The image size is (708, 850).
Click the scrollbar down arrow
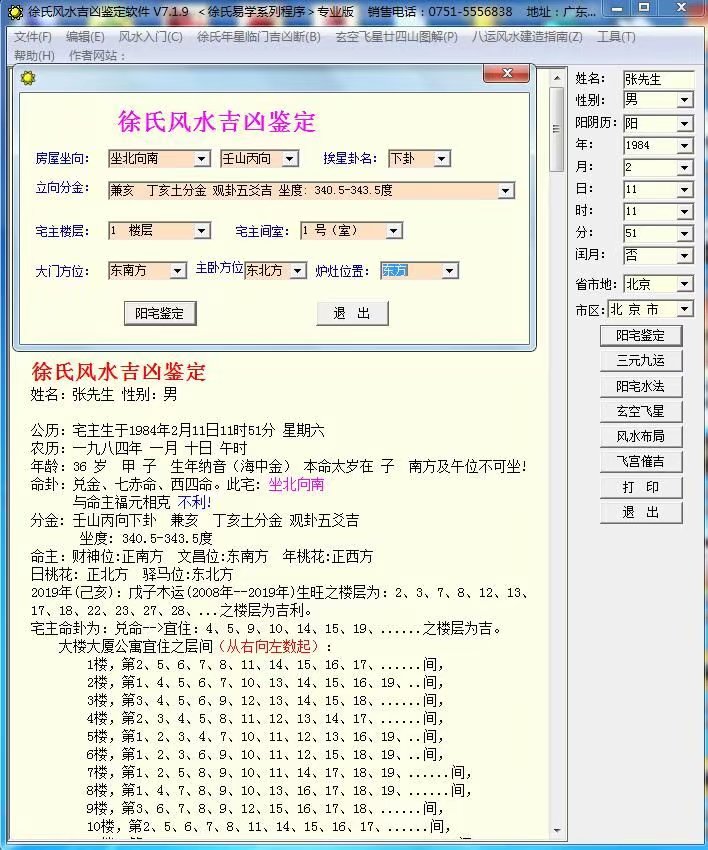(556, 830)
